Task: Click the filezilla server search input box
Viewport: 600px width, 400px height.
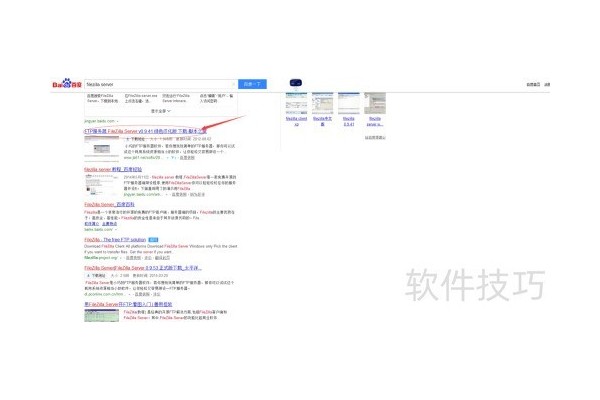Action: tap(161, 84)
